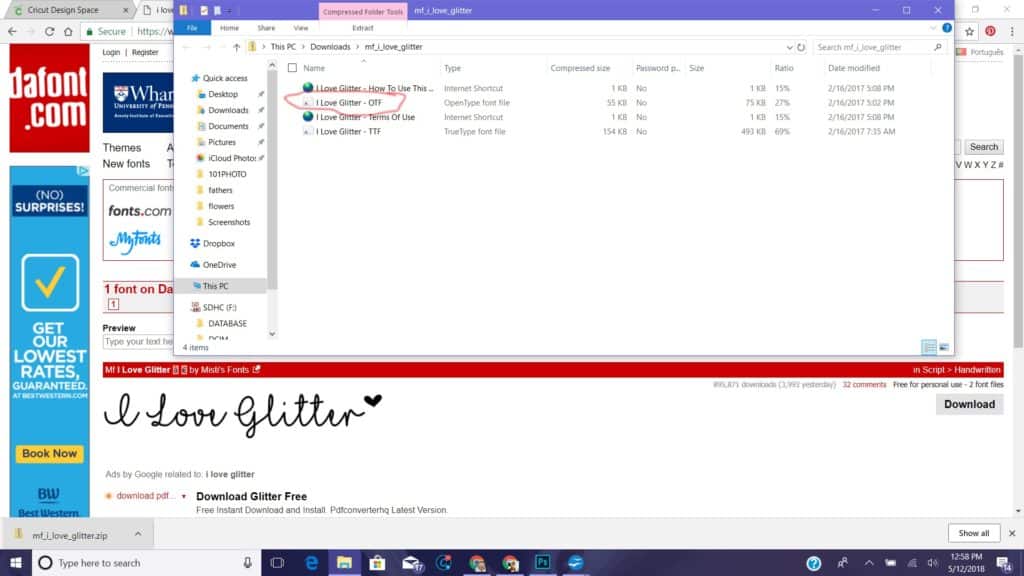
Task: Click the Register link on dafont
Action: click(145, 52)
